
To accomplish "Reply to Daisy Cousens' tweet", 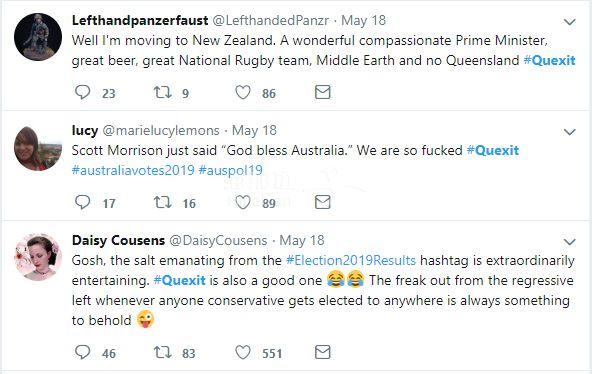I will pos(82,352).
